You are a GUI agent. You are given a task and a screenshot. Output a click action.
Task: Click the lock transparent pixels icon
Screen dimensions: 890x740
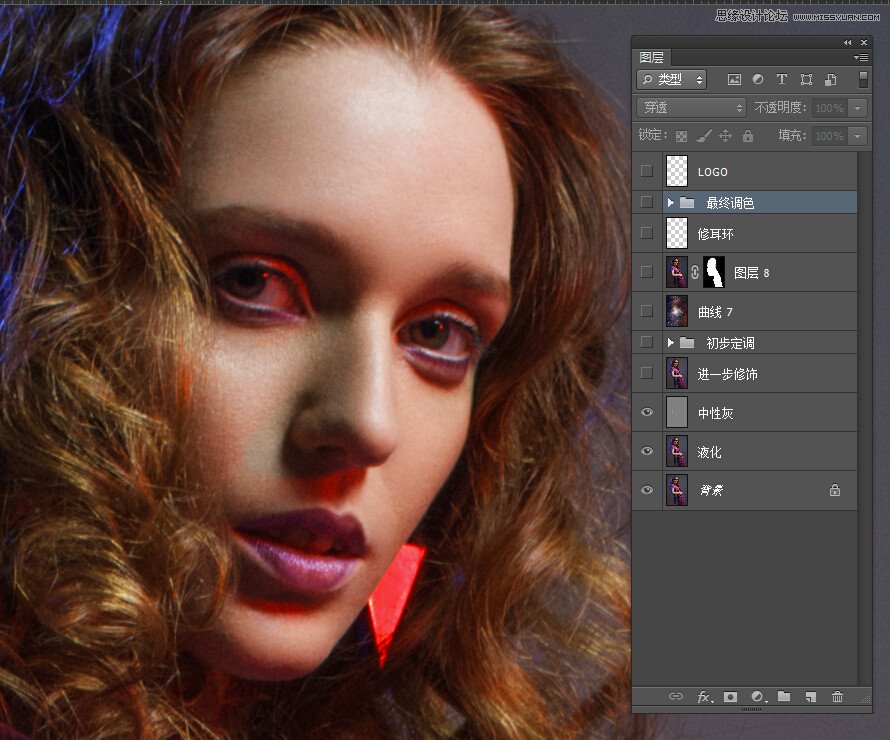[682, 136]
